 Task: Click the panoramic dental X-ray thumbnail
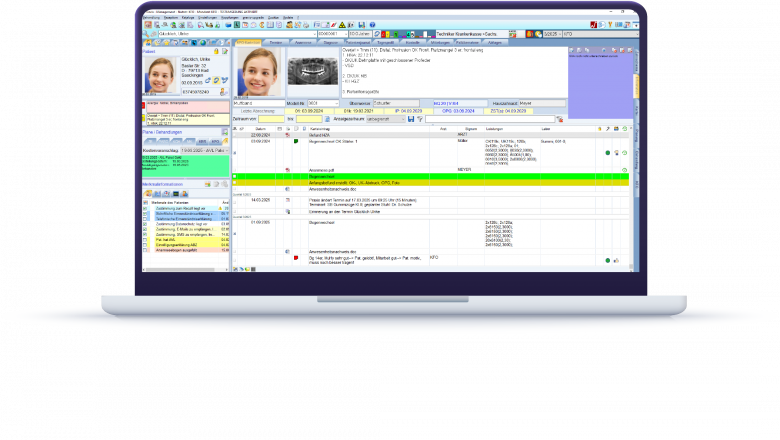point(309,71)
